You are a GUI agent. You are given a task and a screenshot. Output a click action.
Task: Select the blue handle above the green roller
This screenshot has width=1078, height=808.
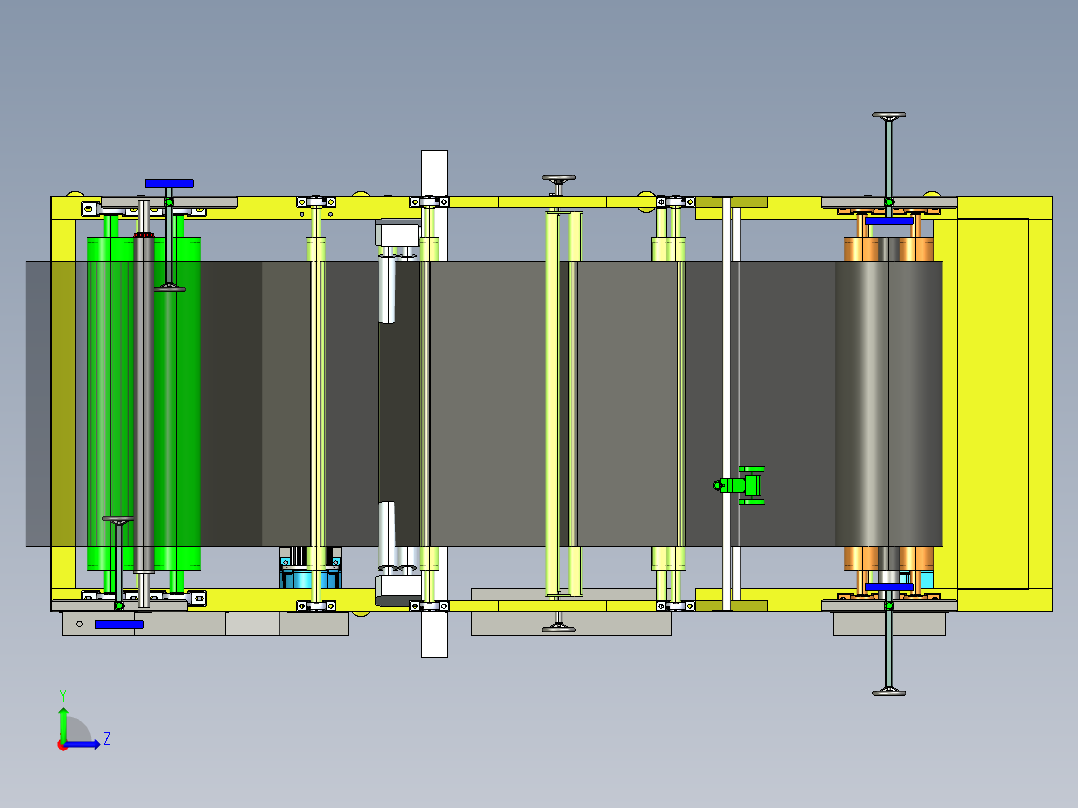(169, 184)
